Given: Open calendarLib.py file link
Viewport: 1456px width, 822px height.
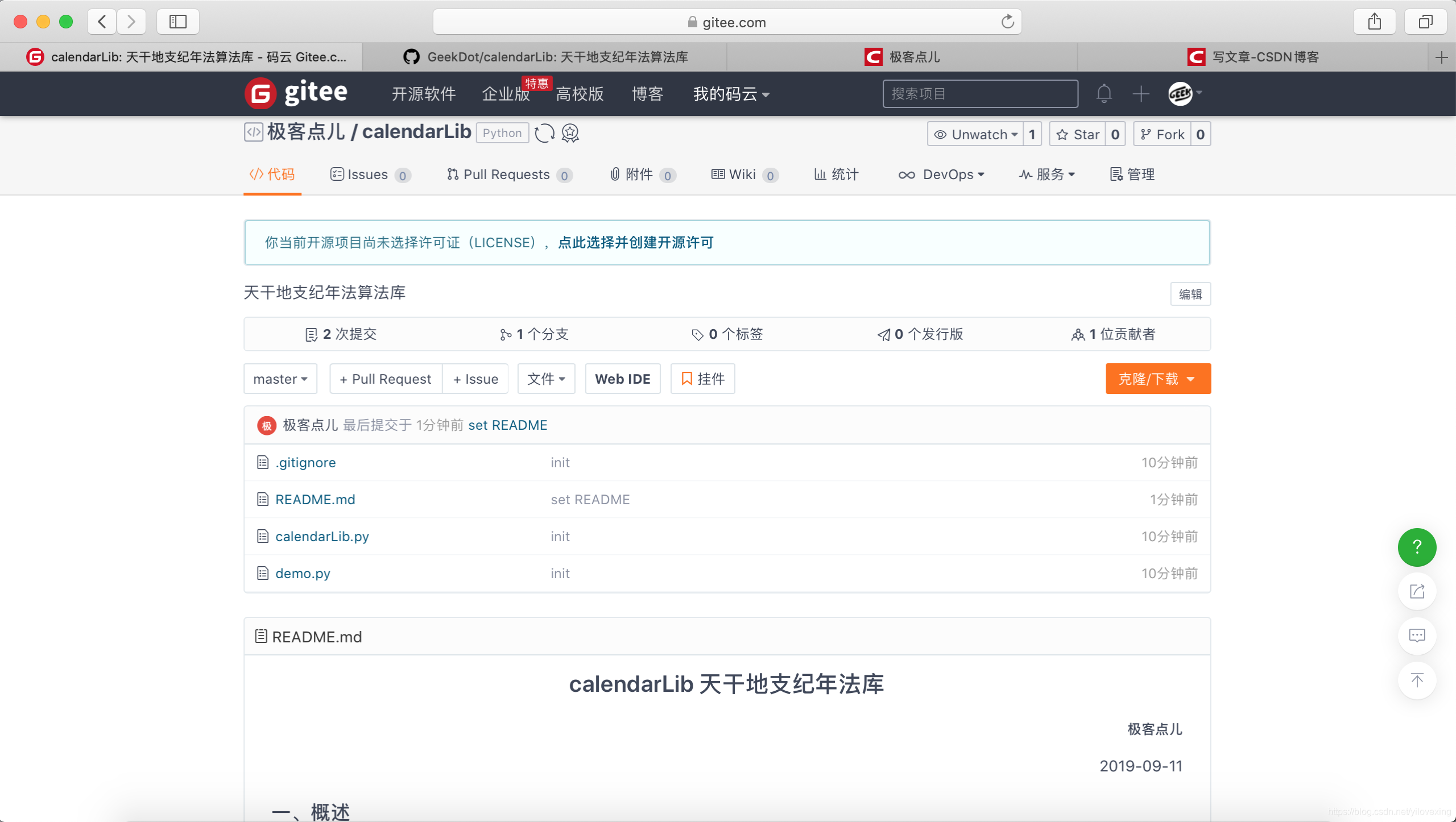Looking at the screenshot, I should click(322, 536).
